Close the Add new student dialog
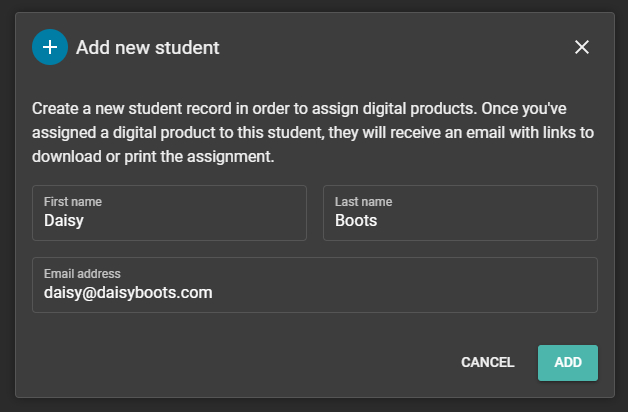 coord(582,47)
